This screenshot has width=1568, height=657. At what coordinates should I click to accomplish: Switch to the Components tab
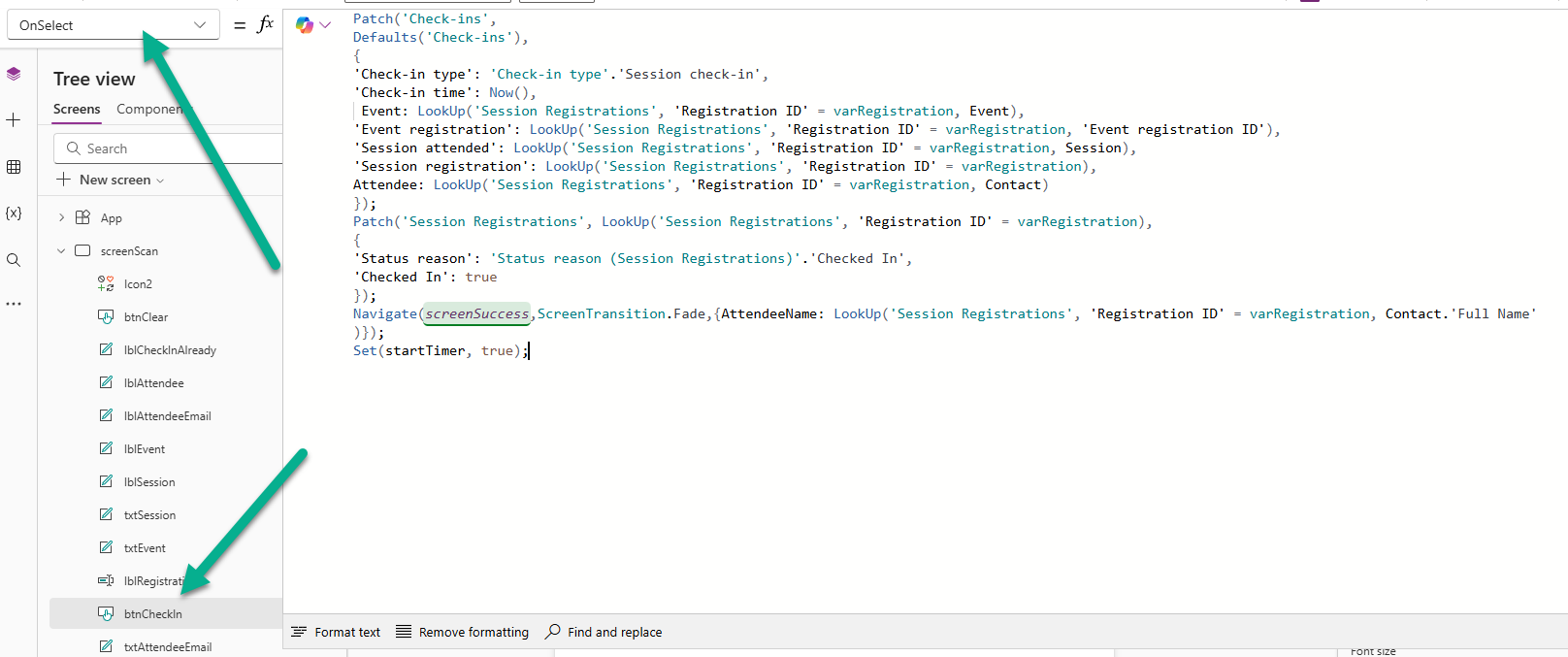pyautogui.click(x=151, y=110)
